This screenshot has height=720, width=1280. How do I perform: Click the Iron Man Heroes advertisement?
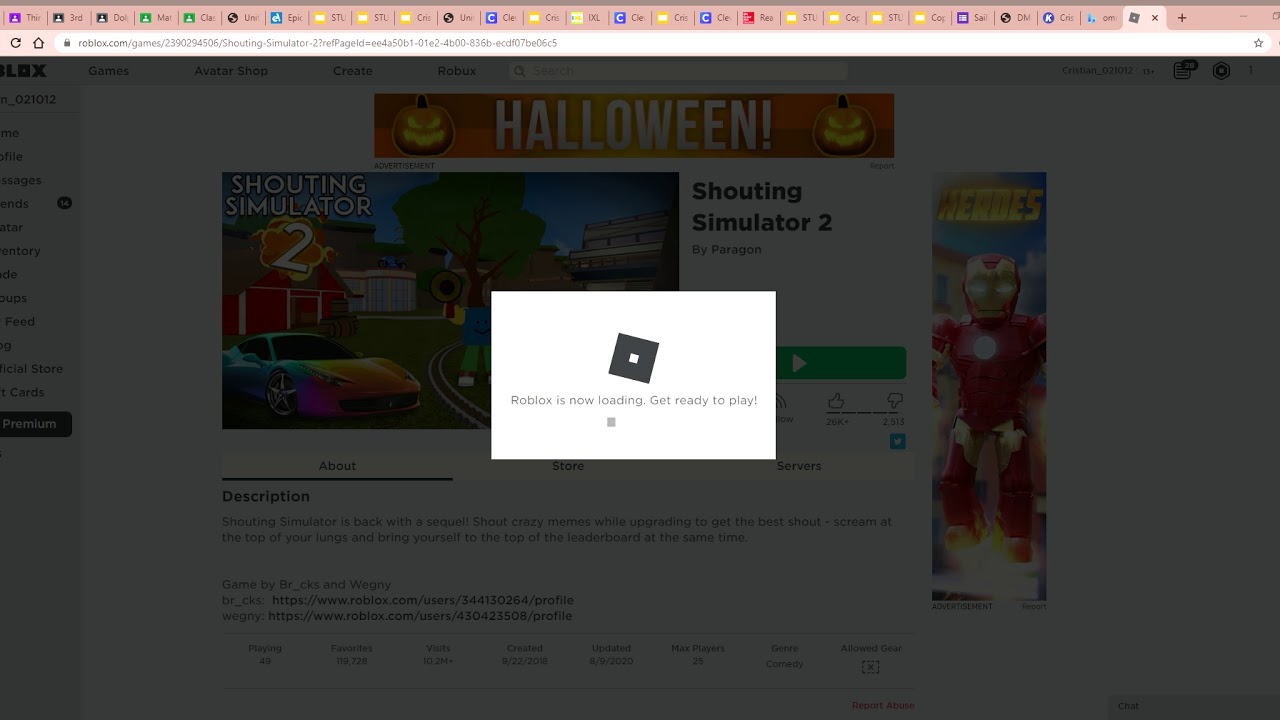pos(989,386)
